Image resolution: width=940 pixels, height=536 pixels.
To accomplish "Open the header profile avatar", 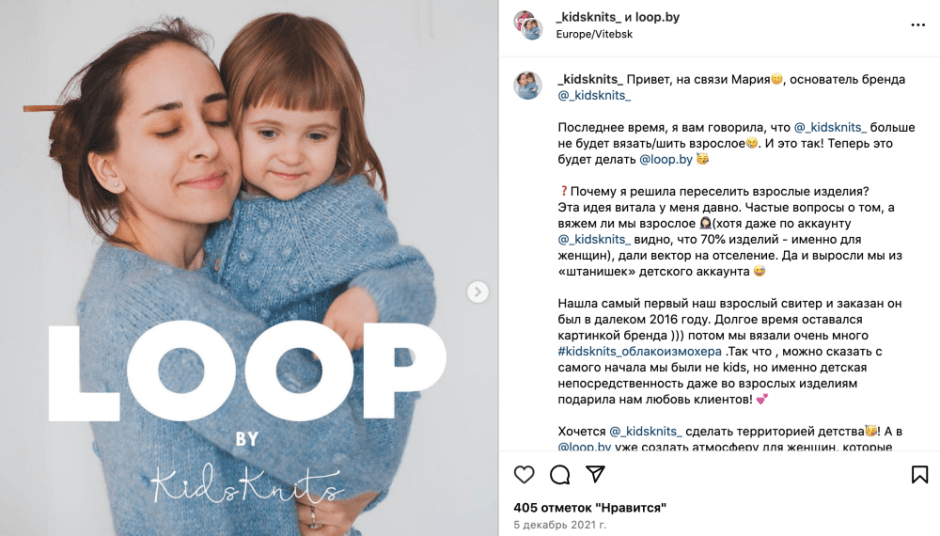I will point(527,25).
